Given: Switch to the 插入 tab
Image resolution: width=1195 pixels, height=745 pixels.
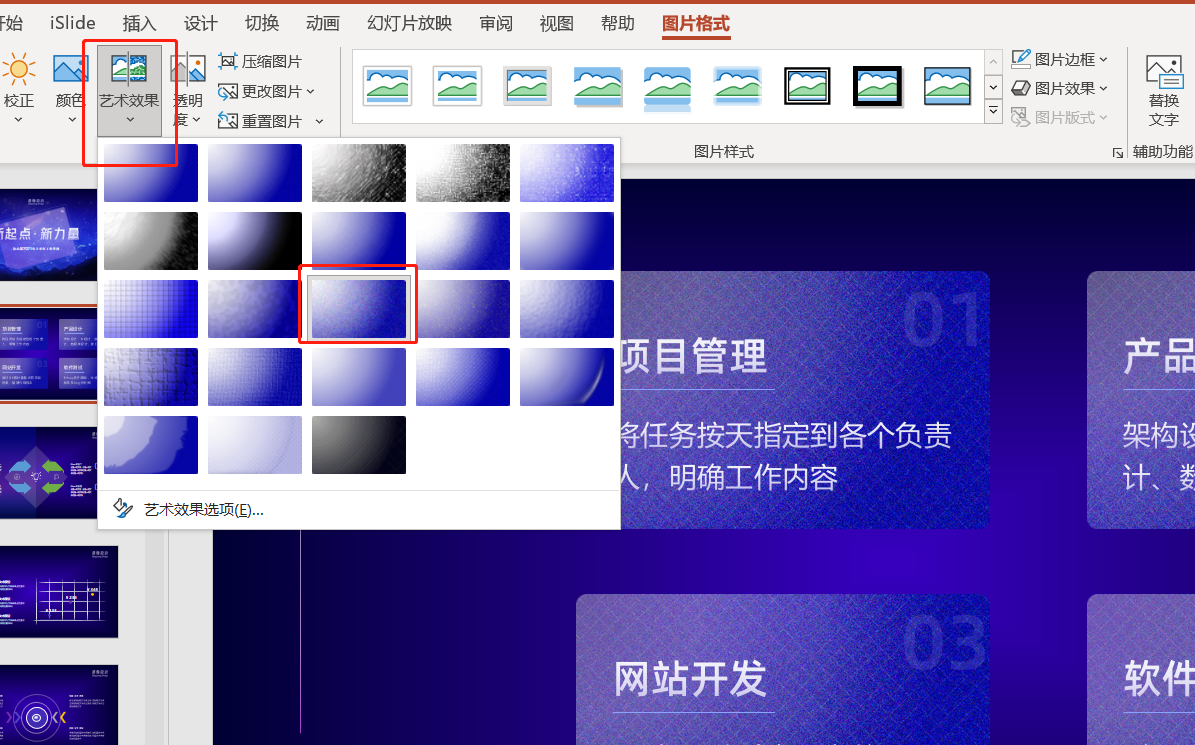Looking at the screenshot, I should (x=139, y=23).
